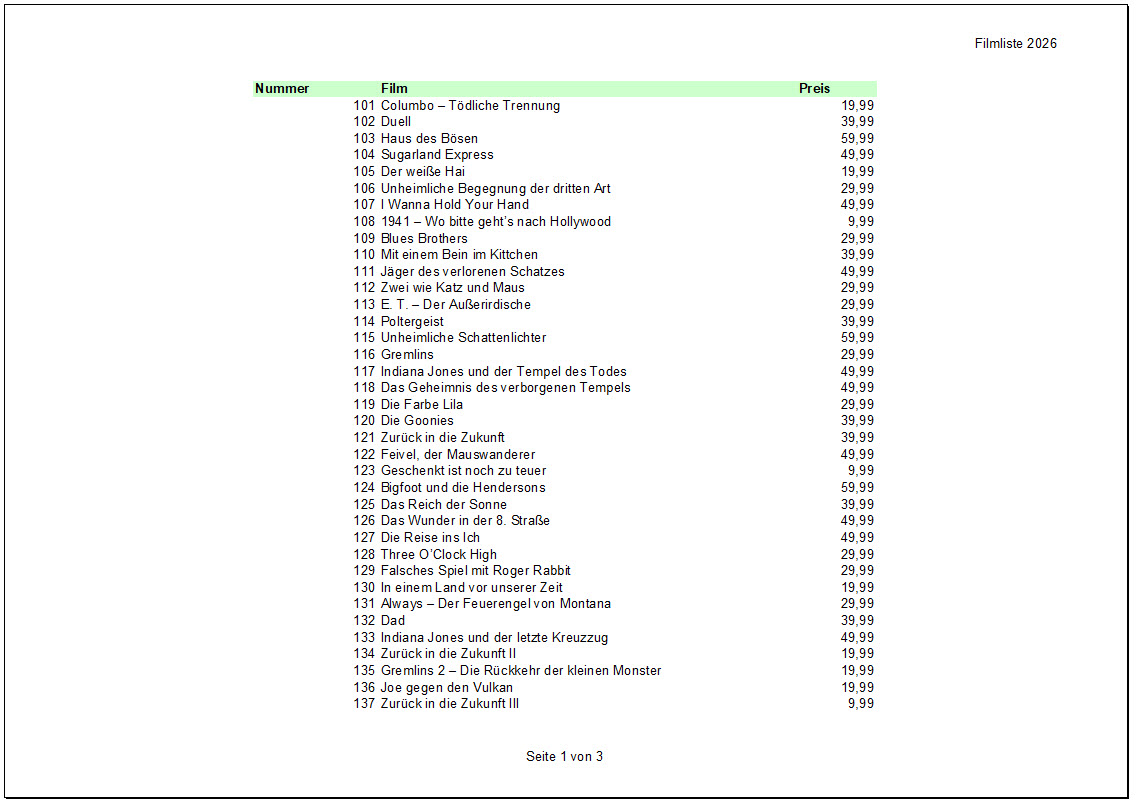Select the 'Nummer' column header

click(282, 89)
